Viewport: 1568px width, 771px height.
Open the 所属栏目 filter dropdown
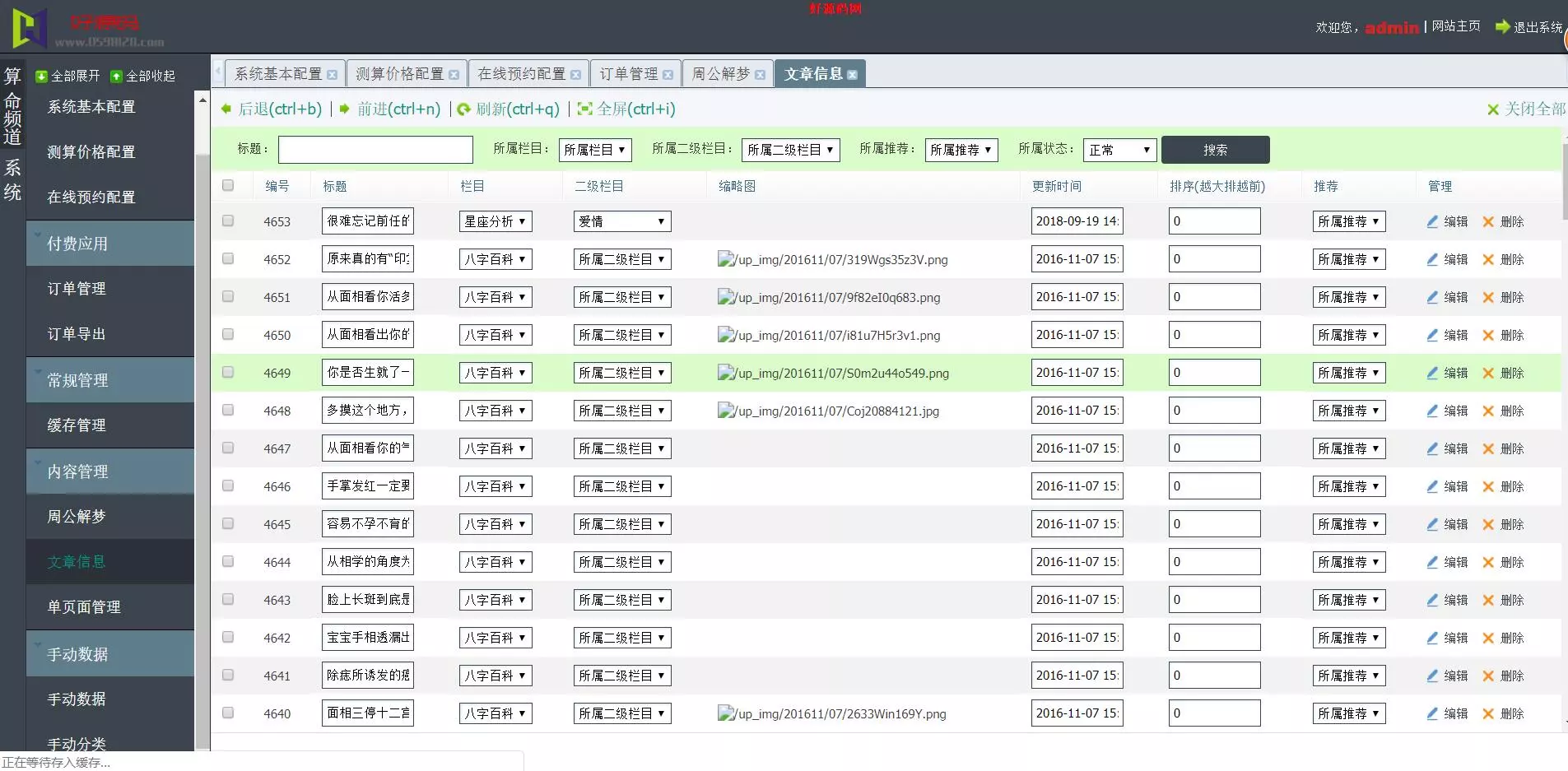click(x=595, y=150)
